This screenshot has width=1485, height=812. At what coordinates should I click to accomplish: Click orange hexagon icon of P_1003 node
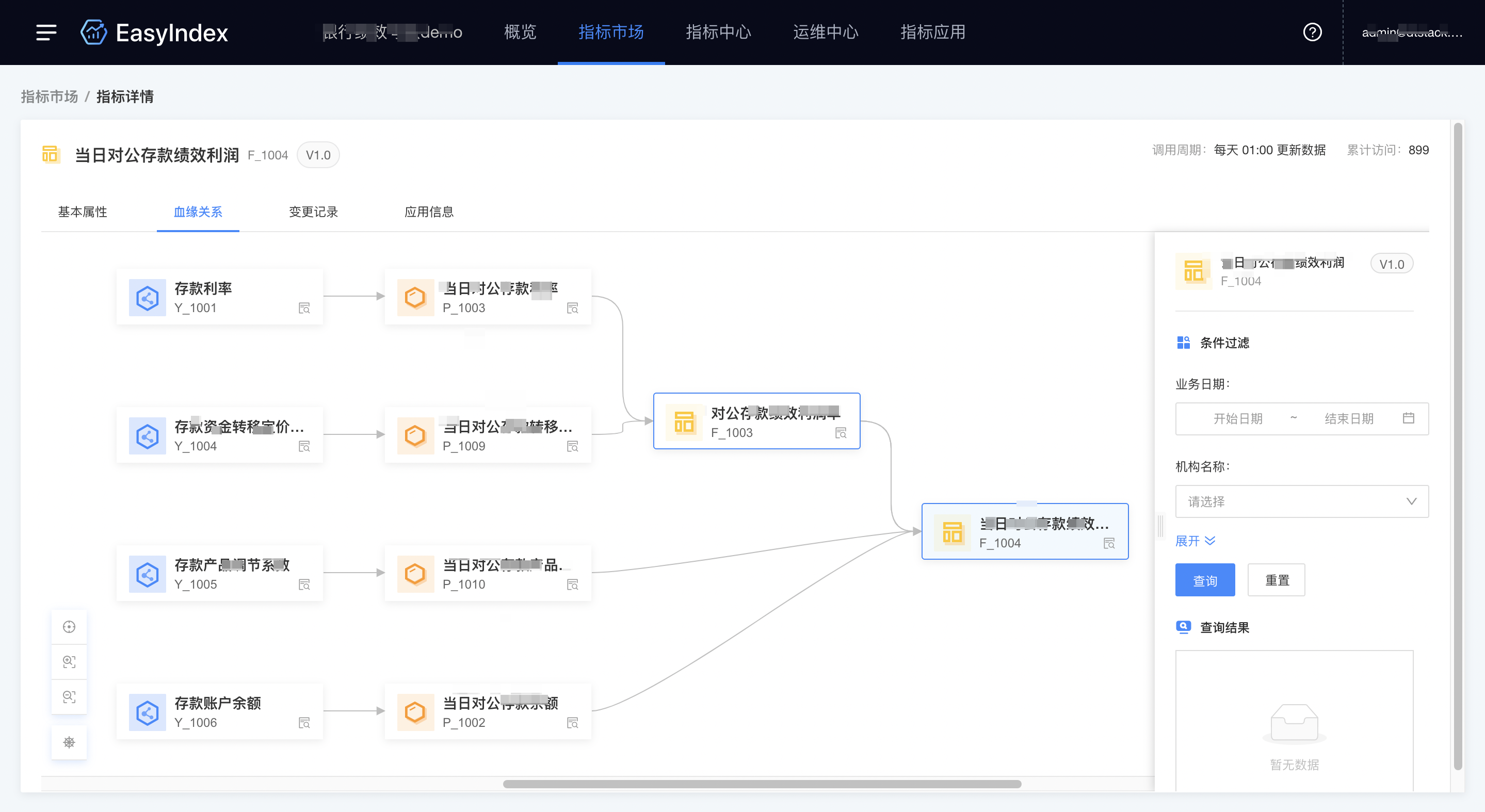point(415,298)
